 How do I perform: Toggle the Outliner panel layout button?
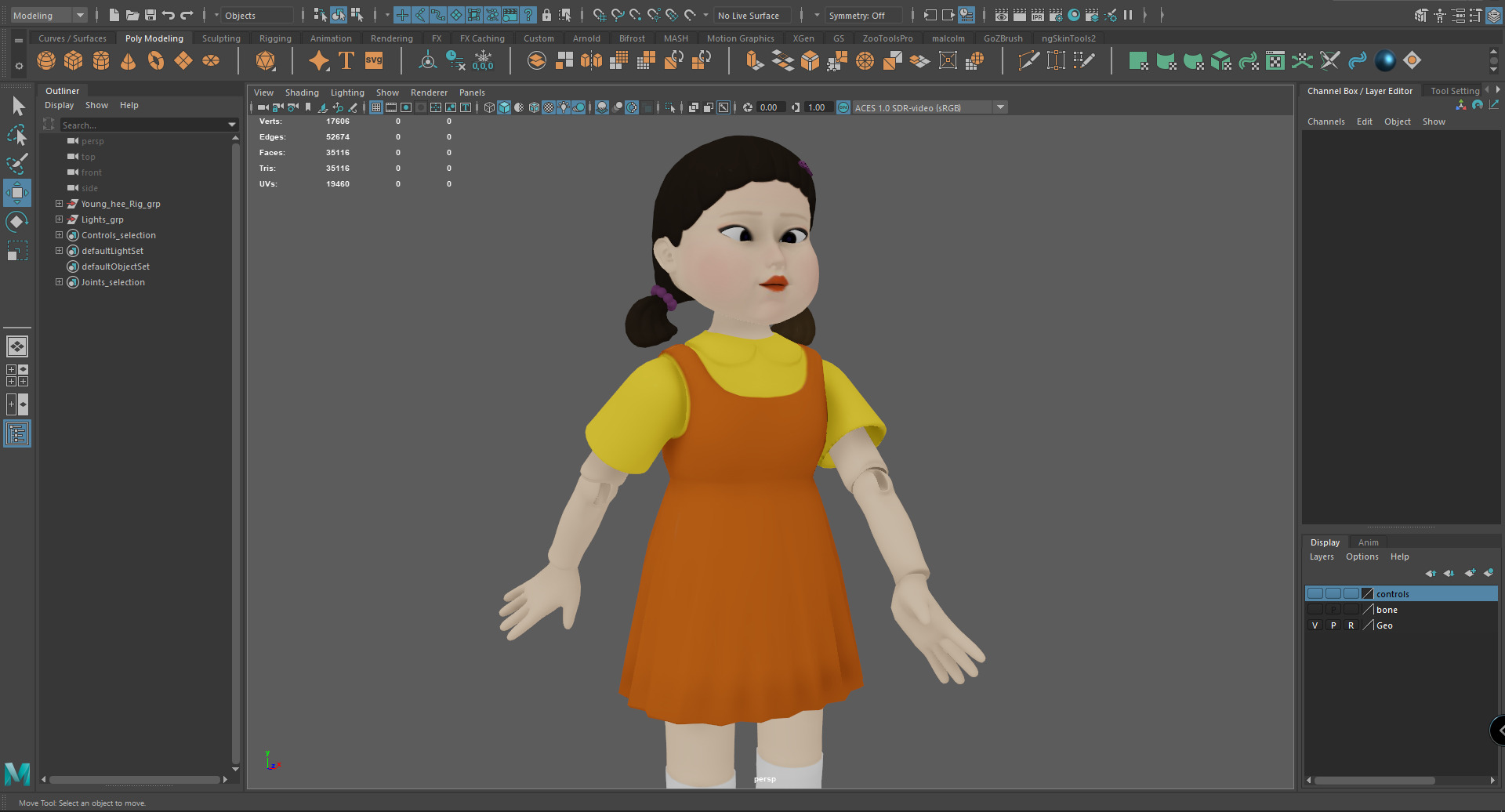pos(17,433)
